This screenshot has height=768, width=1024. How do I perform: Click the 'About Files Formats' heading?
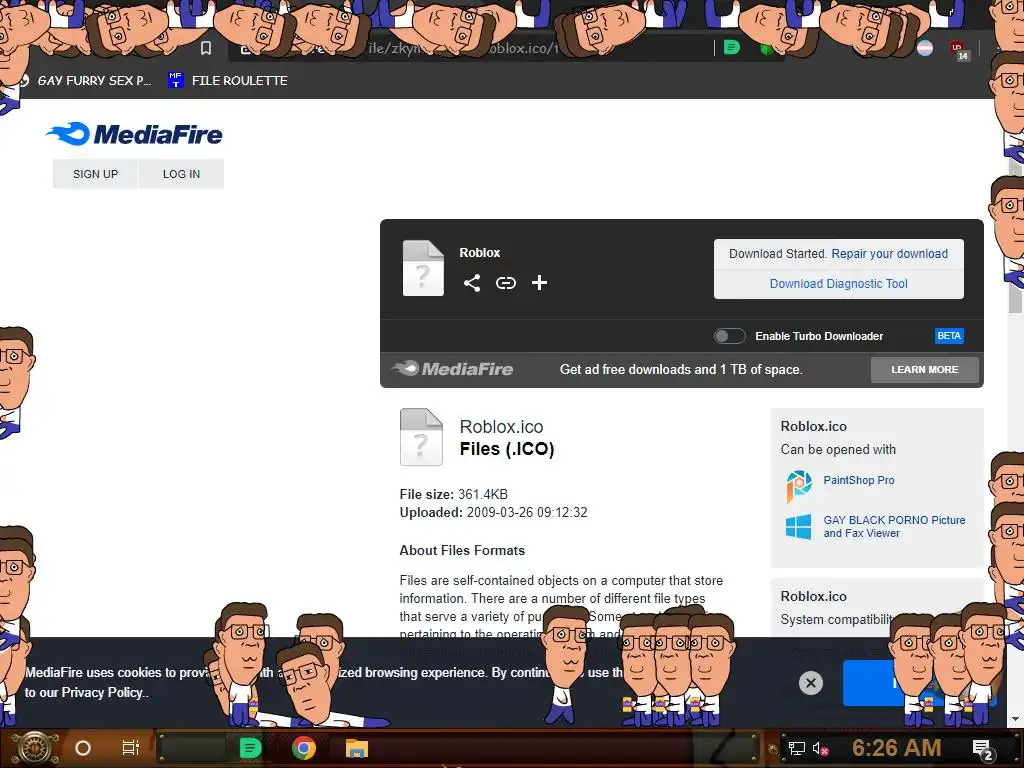[x=462, y=551]
